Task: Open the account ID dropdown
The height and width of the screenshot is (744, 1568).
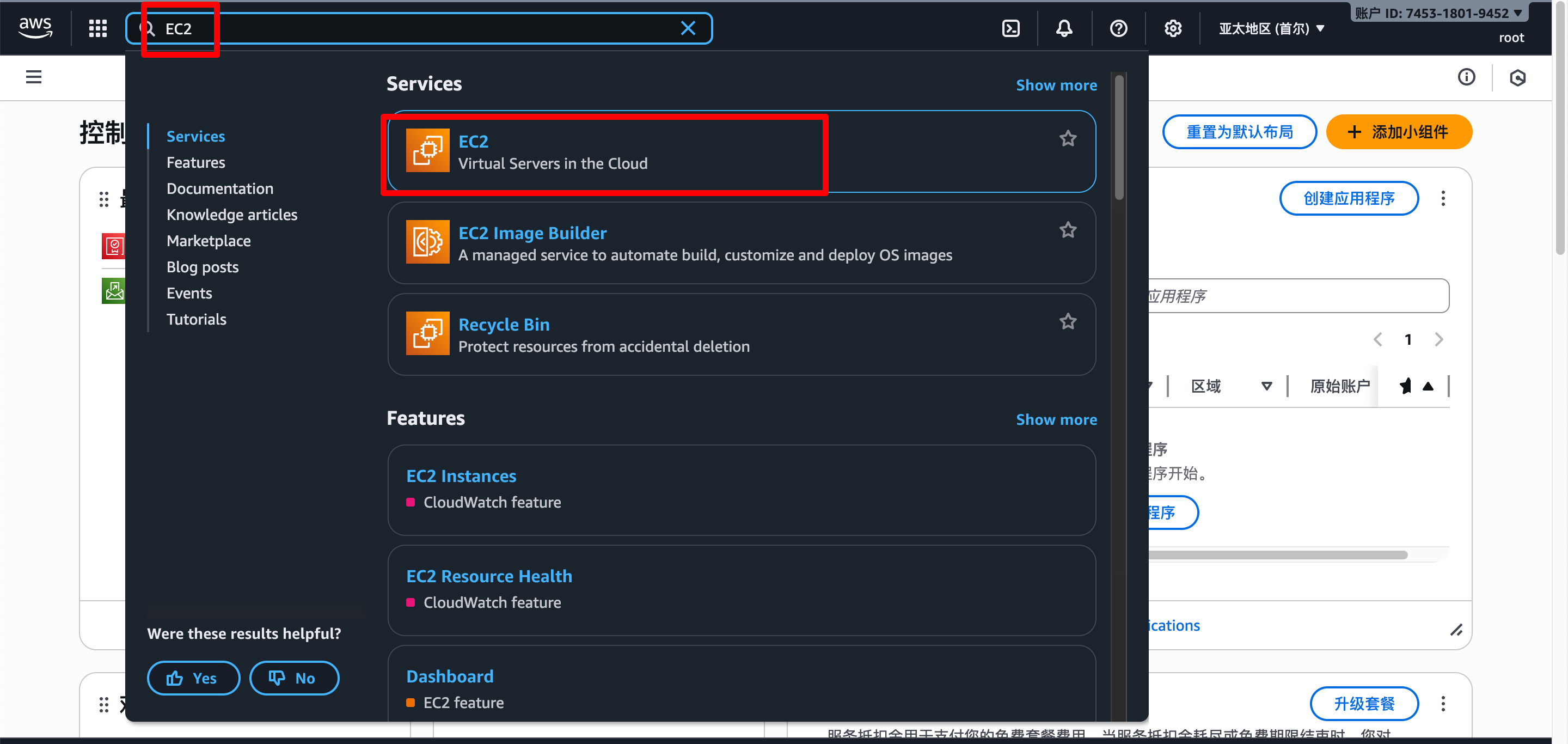Action: coord(1438,13)
